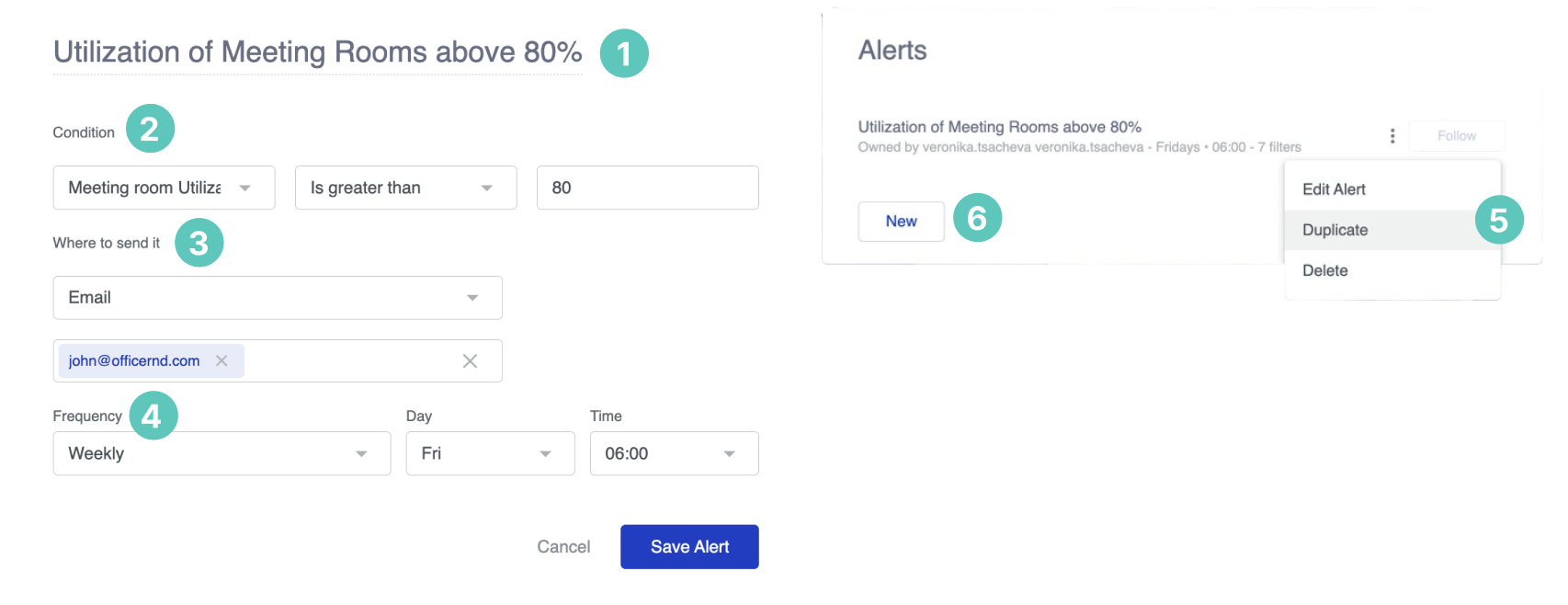1568x605 pixels.
Task: Open the three-dot menu for the alert
Action: tap(1392, 136)
